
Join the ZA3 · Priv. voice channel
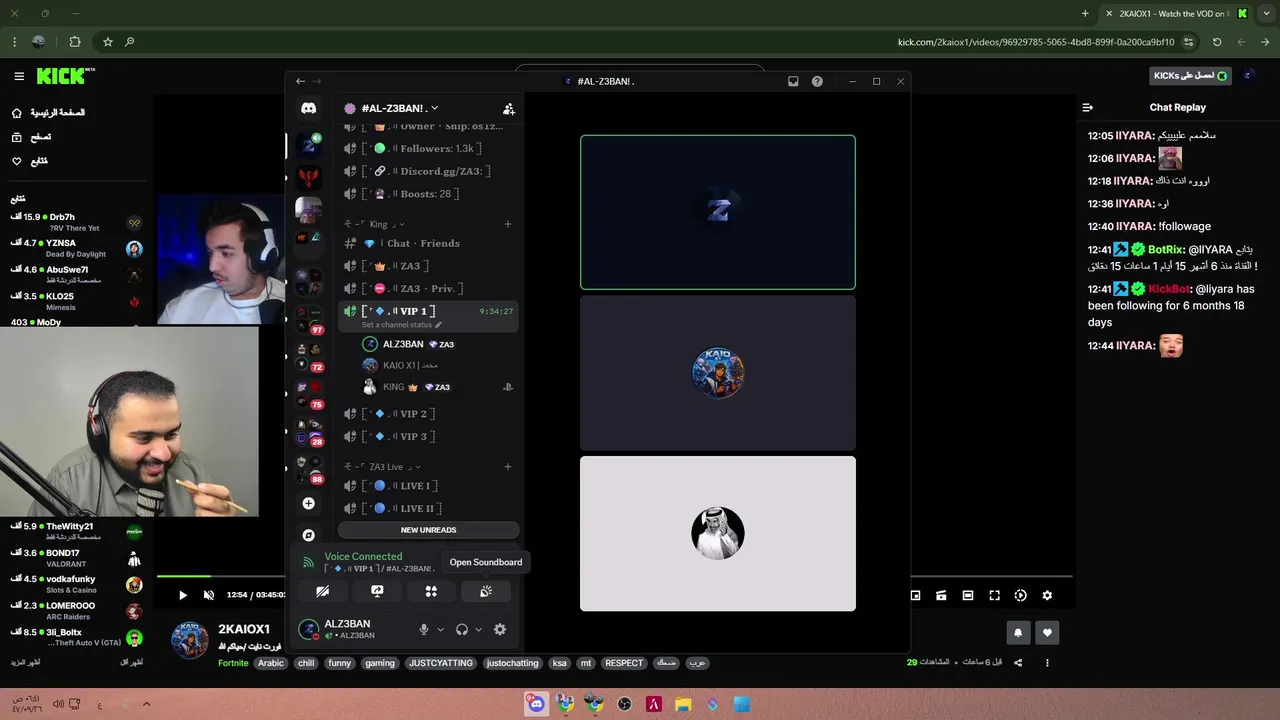tap(428, 288)
